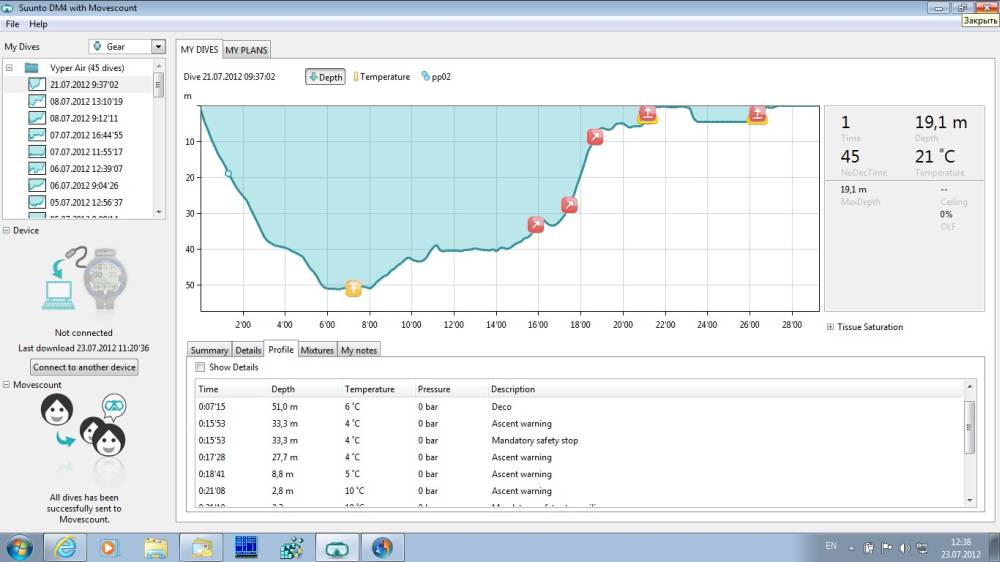Enable the Show Details checkbox
1000x562 pixels.
(201, 367)
